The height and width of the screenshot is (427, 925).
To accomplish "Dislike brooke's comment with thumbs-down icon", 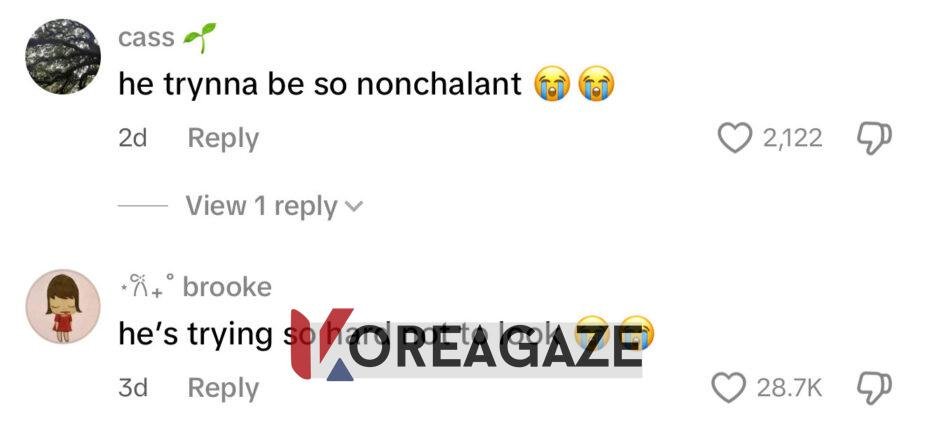I will tap(874, 389).
